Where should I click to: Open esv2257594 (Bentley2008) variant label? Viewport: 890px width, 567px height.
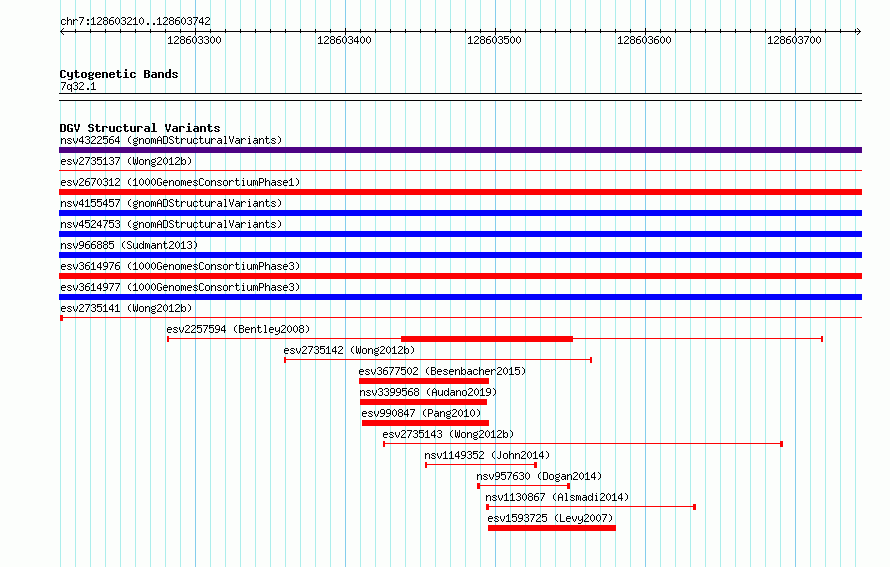[x=238, y=329]
